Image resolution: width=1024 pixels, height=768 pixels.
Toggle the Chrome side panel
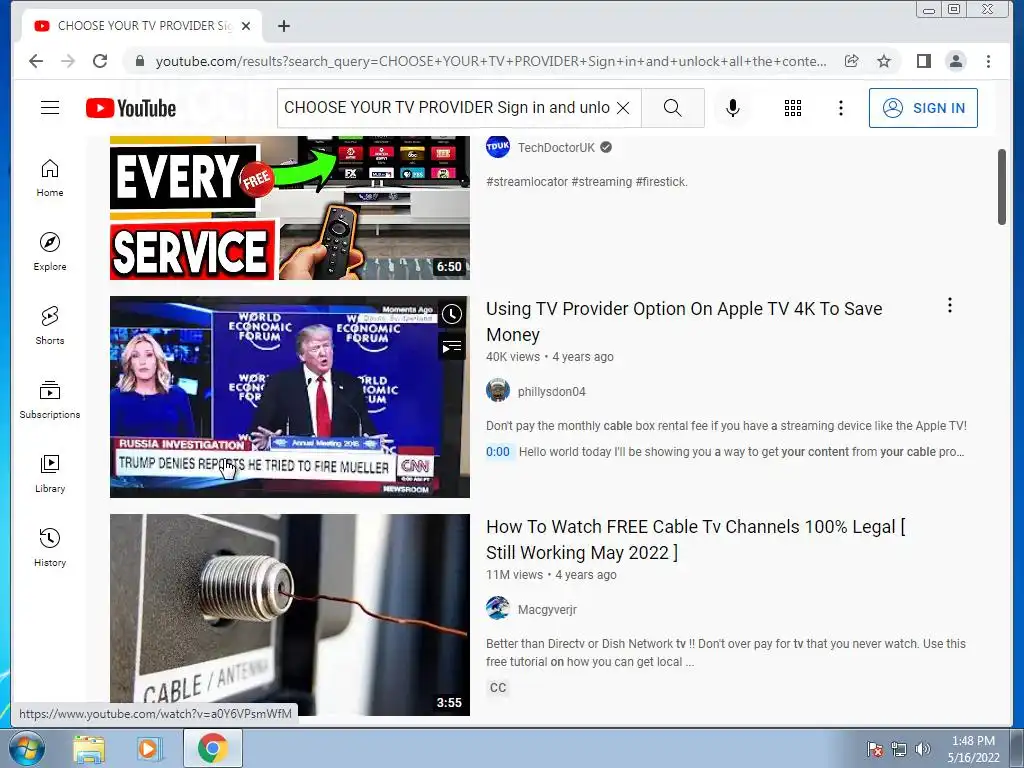(923, 61)
